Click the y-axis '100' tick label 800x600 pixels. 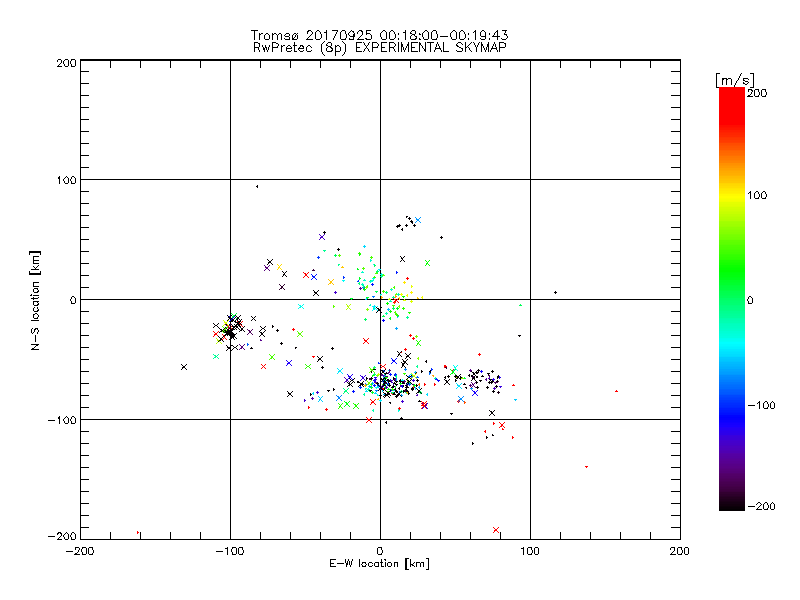66,180
